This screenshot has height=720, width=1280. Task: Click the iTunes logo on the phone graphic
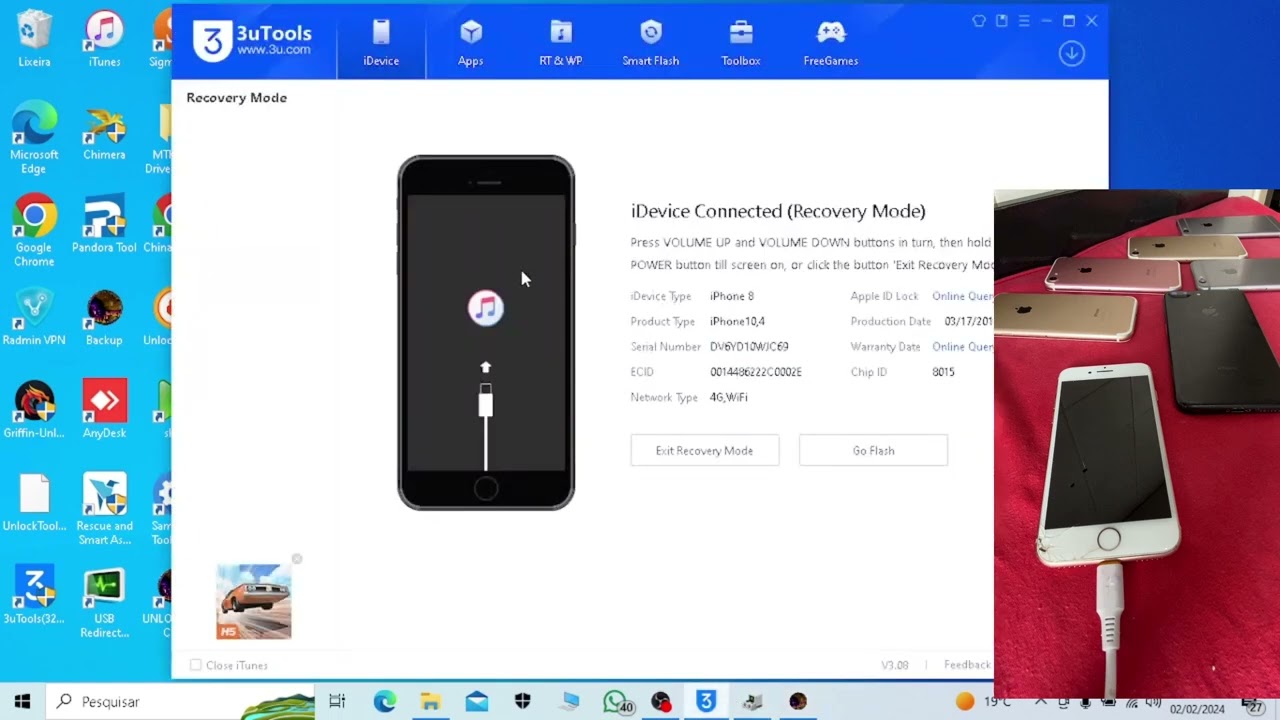click(486, 307)
